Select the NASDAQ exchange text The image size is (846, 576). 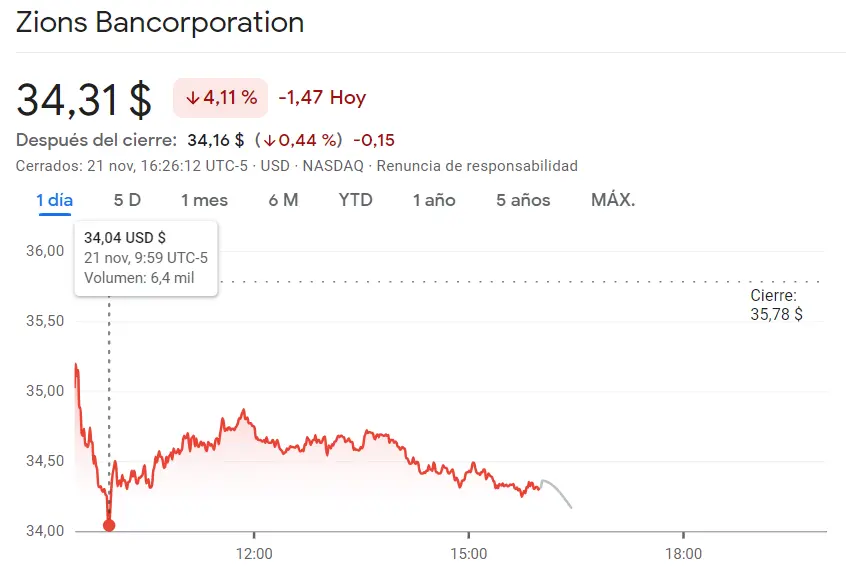[x=328, y=166]
